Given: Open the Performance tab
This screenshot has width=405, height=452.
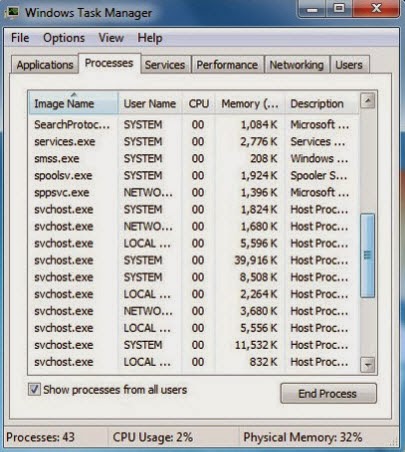Looking at the screenshot, I should click(x=227, y=65).
